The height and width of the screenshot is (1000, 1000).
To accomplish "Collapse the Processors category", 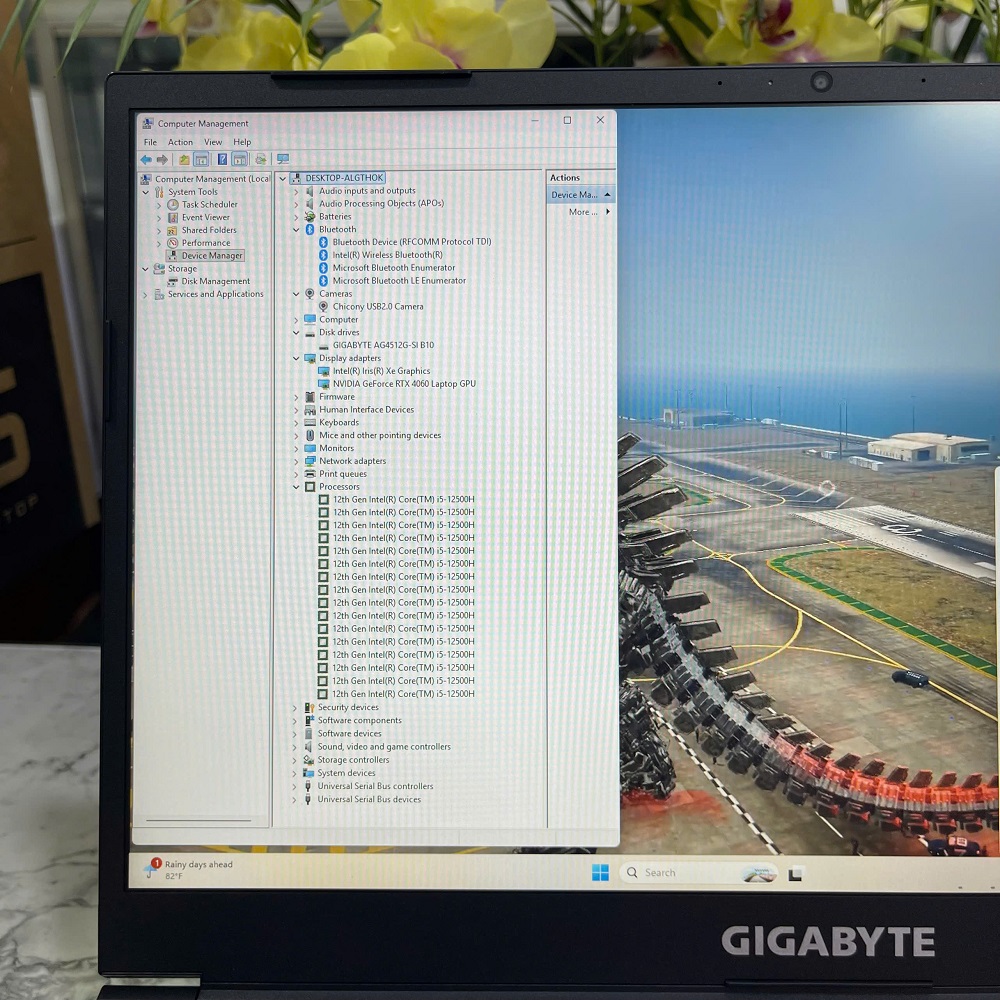I will click(x=296, y=487).
